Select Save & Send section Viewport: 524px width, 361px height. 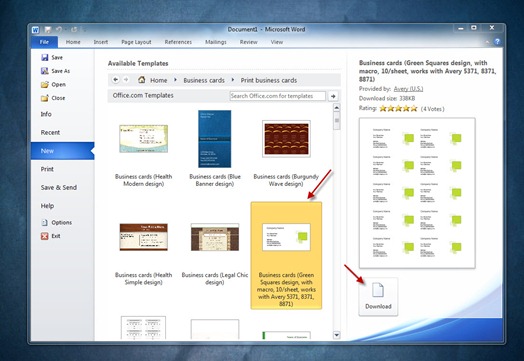(x=59, y=188)
